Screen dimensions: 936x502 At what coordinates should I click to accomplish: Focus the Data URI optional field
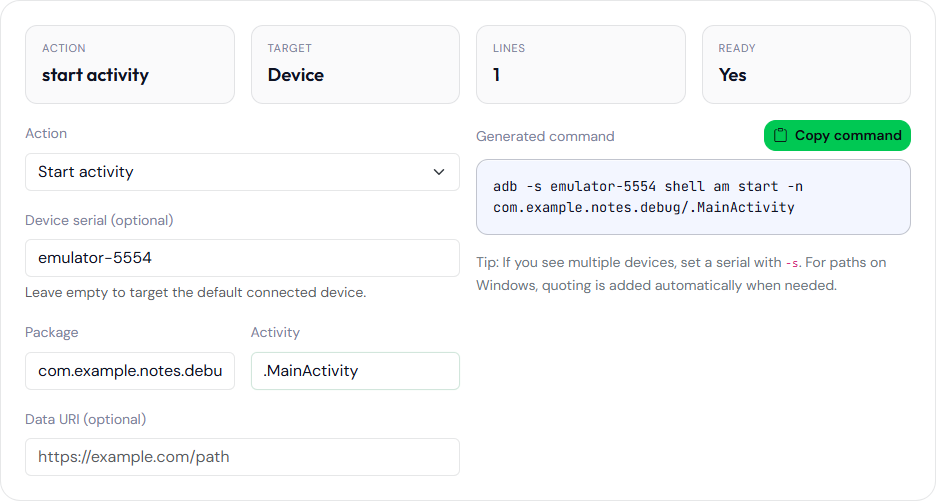242,457
